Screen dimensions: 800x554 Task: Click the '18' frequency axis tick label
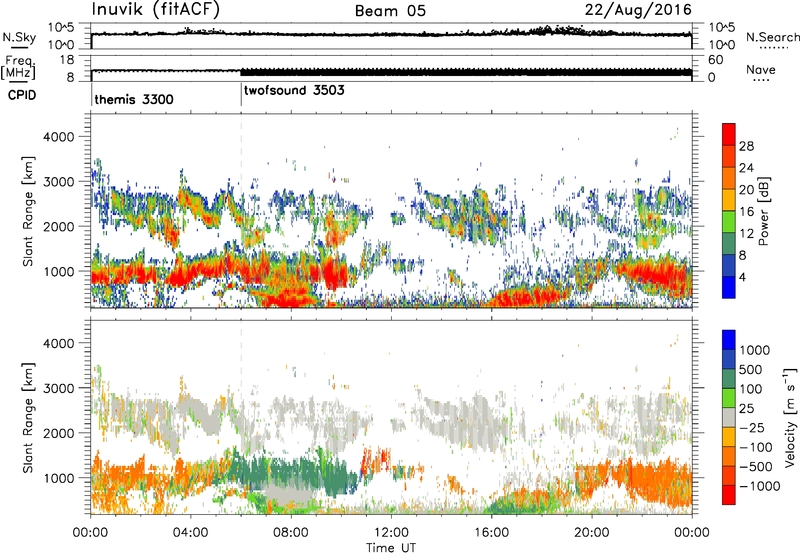point(67,60)
